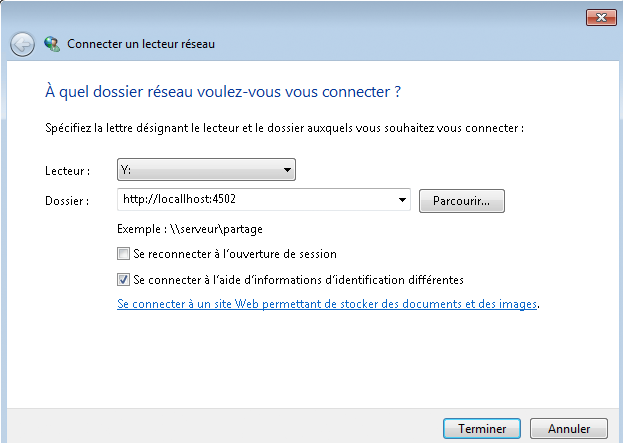623x443 pixels.
Task: Close the dialog with the red X
Action: [x=601, y=17]
